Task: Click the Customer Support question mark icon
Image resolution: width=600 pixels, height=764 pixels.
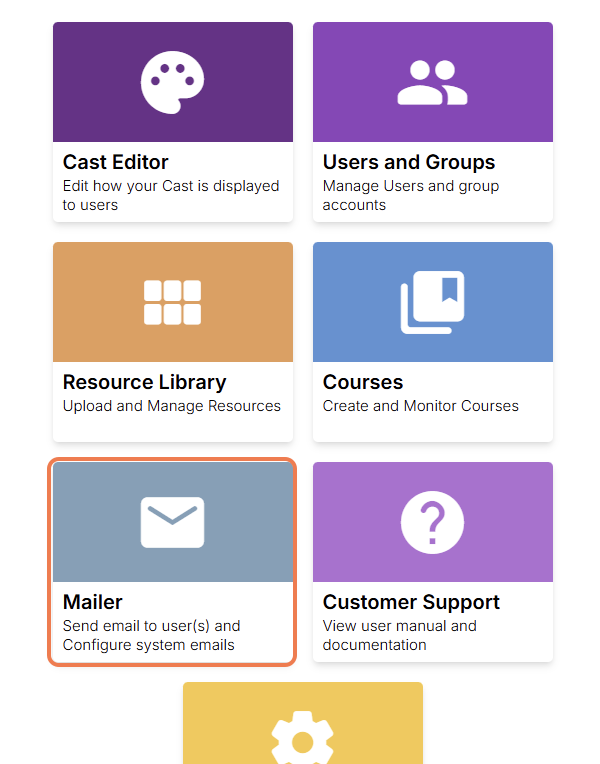Action: click(x=432, y=522)
